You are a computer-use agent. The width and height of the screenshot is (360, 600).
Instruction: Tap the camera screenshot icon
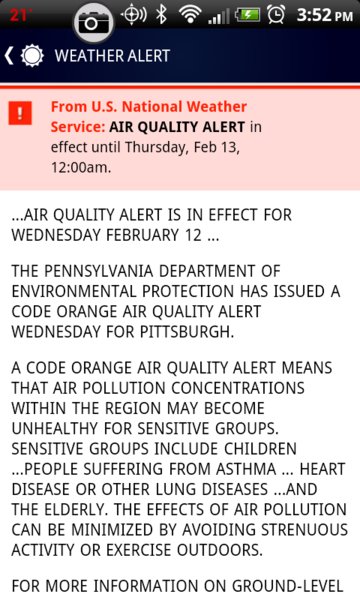click(x=92, y=23)
